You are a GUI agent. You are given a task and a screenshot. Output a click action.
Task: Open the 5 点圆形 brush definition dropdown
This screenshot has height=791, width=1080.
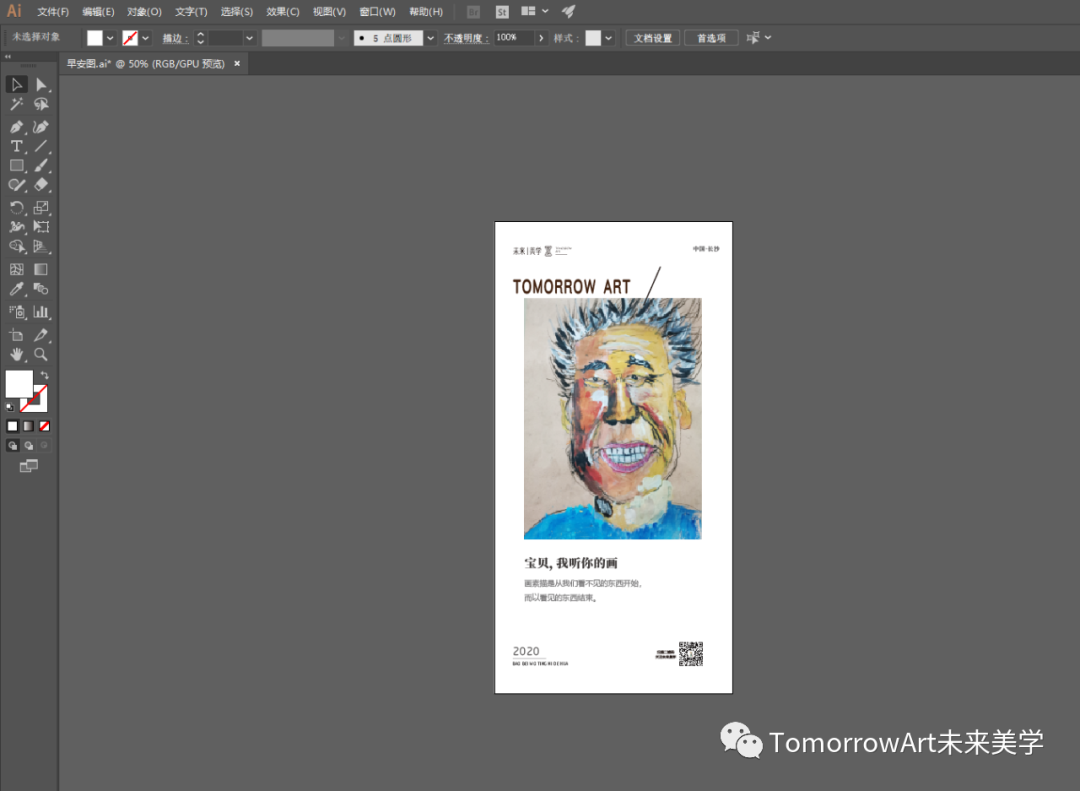[x=430, y=39]
